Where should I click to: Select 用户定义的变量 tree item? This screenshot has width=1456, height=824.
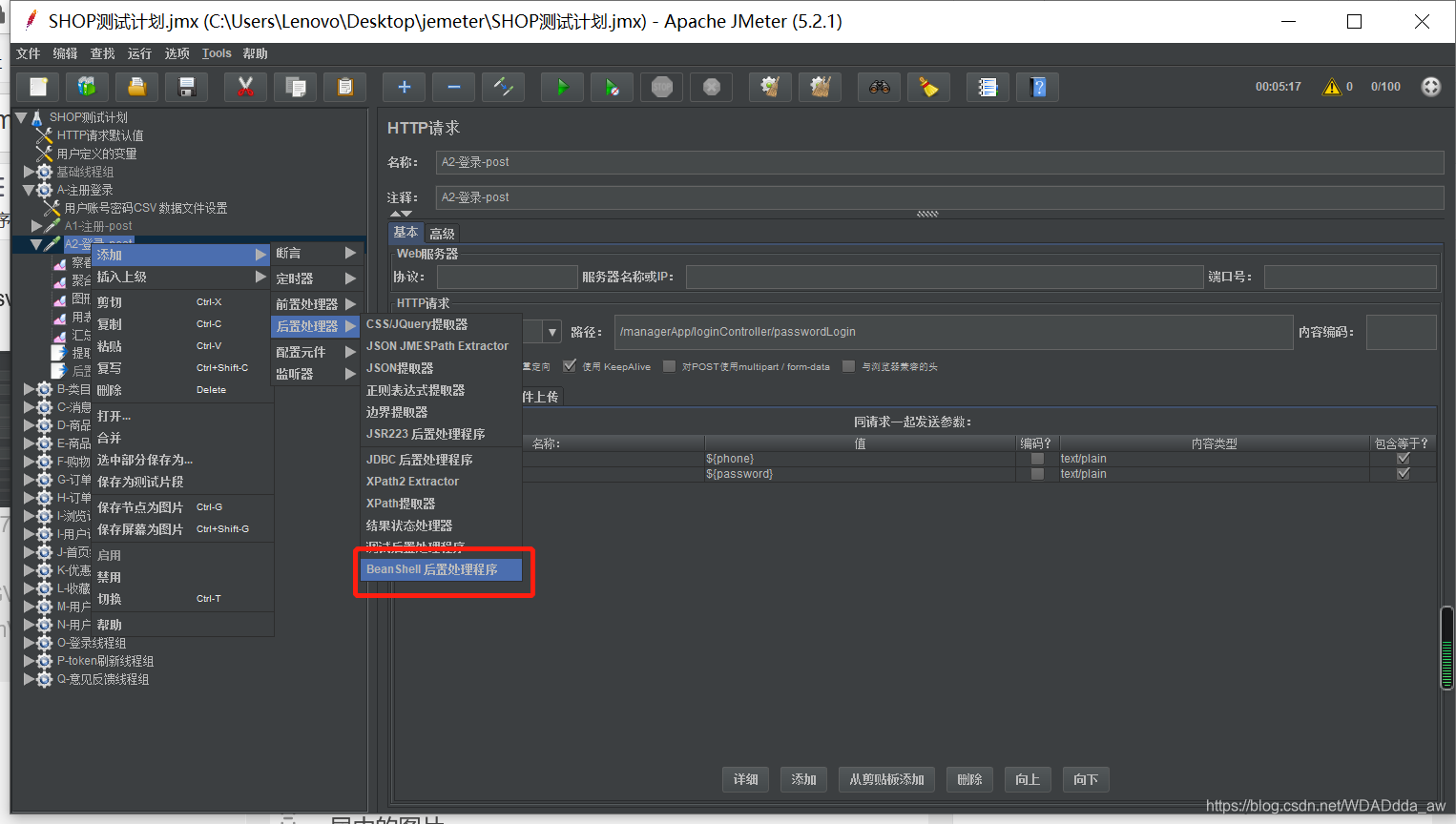(x=96, y=154)
